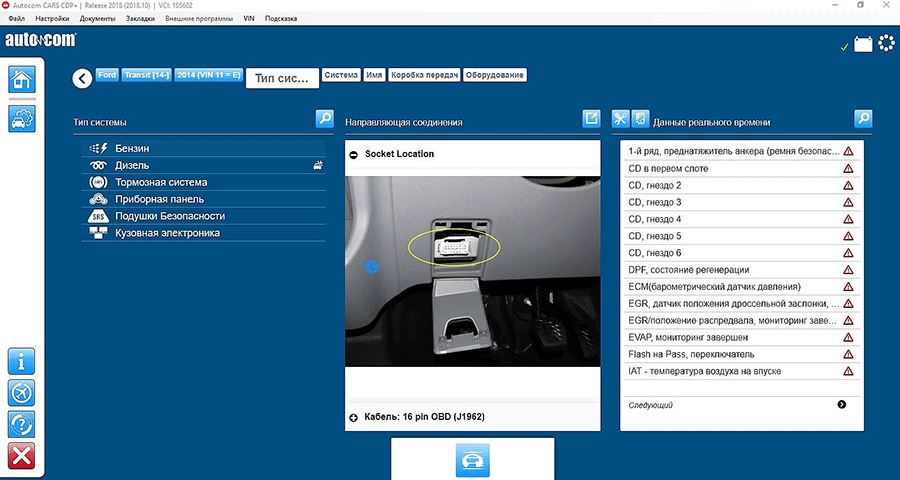Select 1-й ряд, преднатяжитель анкера row

click(x=740, y=152)
